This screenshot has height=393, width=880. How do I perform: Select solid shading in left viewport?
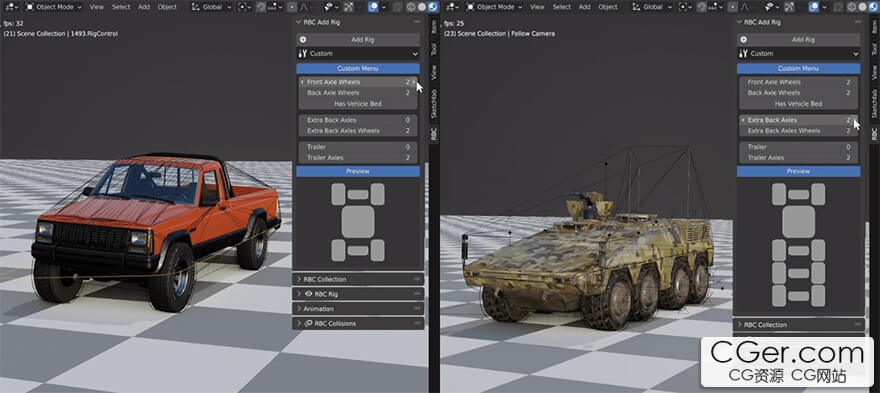click(x=421, y=7)
